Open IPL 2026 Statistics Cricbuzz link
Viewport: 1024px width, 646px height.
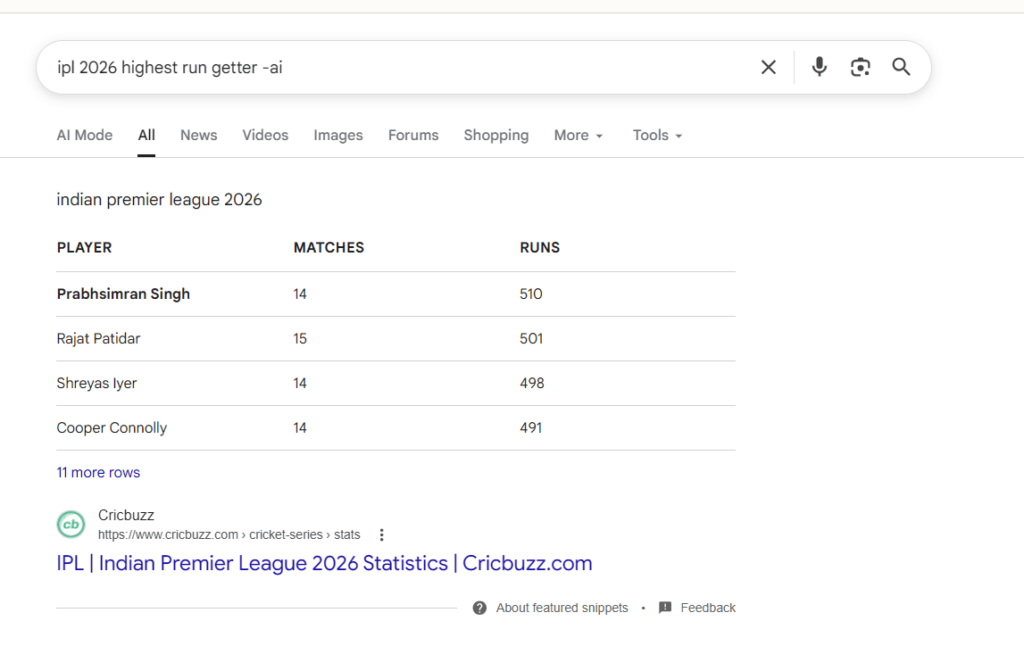tap(324, 563)
